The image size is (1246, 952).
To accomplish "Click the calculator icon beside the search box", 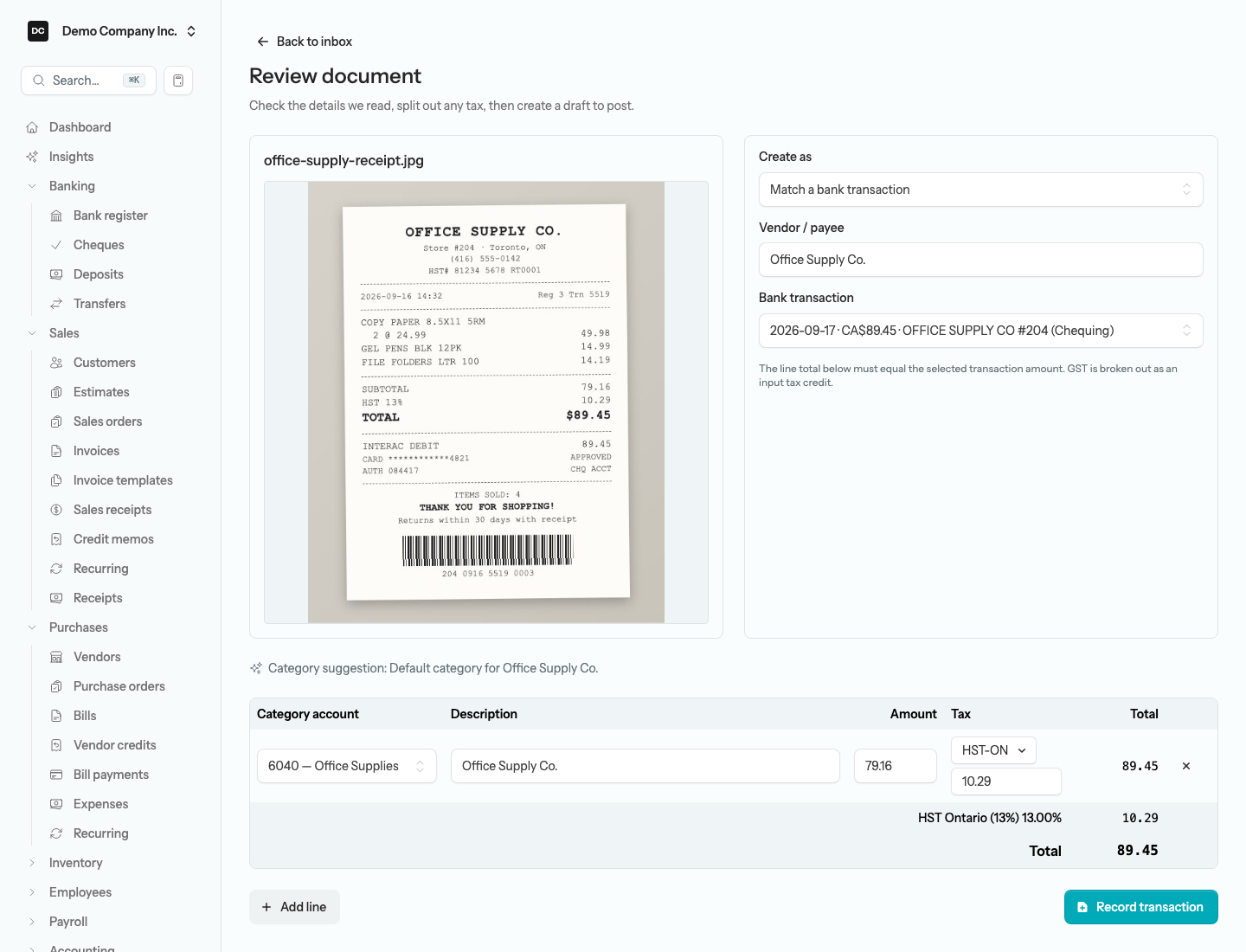I will (x=178, y=80).
